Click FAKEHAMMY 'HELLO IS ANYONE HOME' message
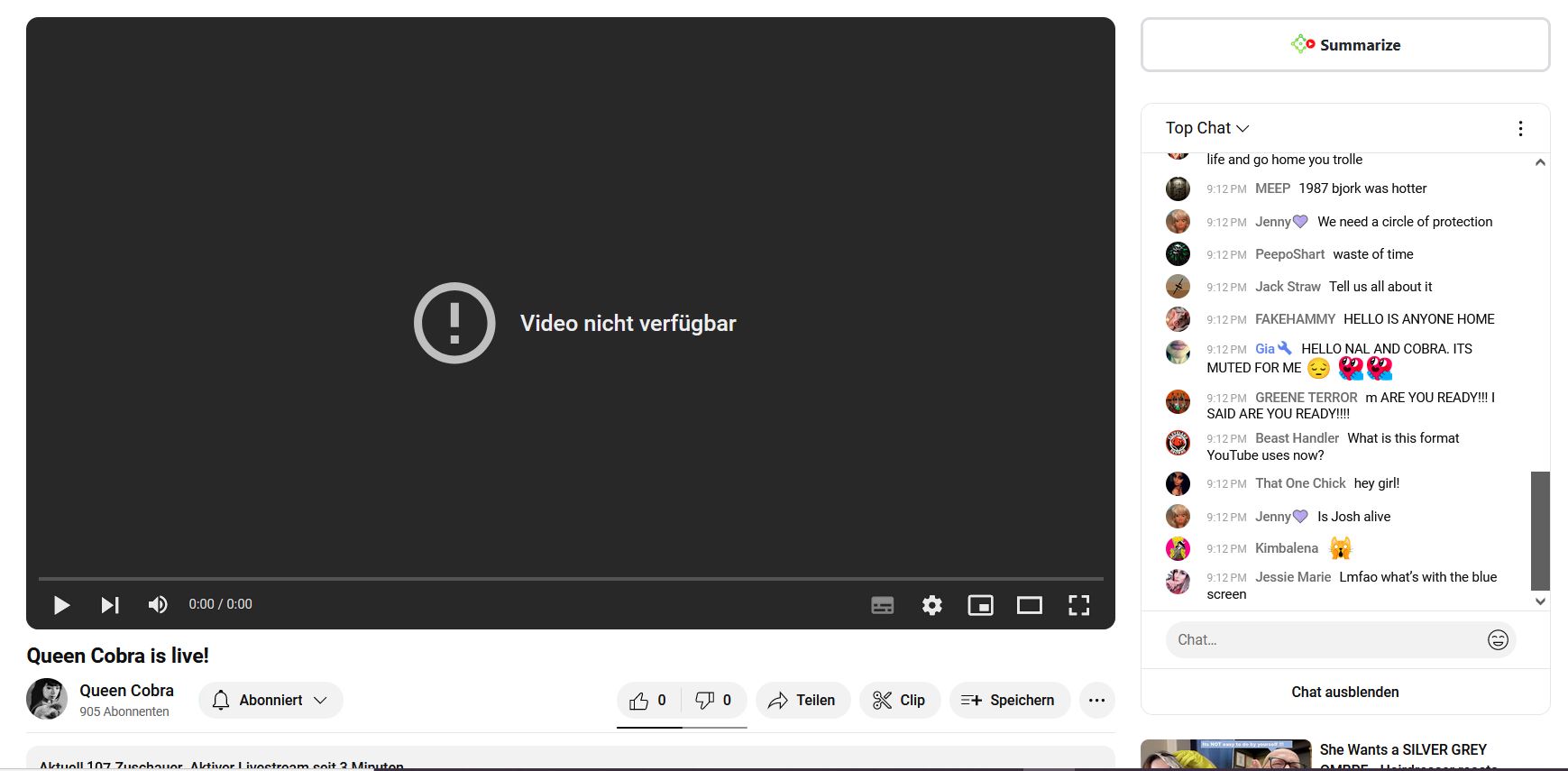The image size is (1568, 771). 1419,319
